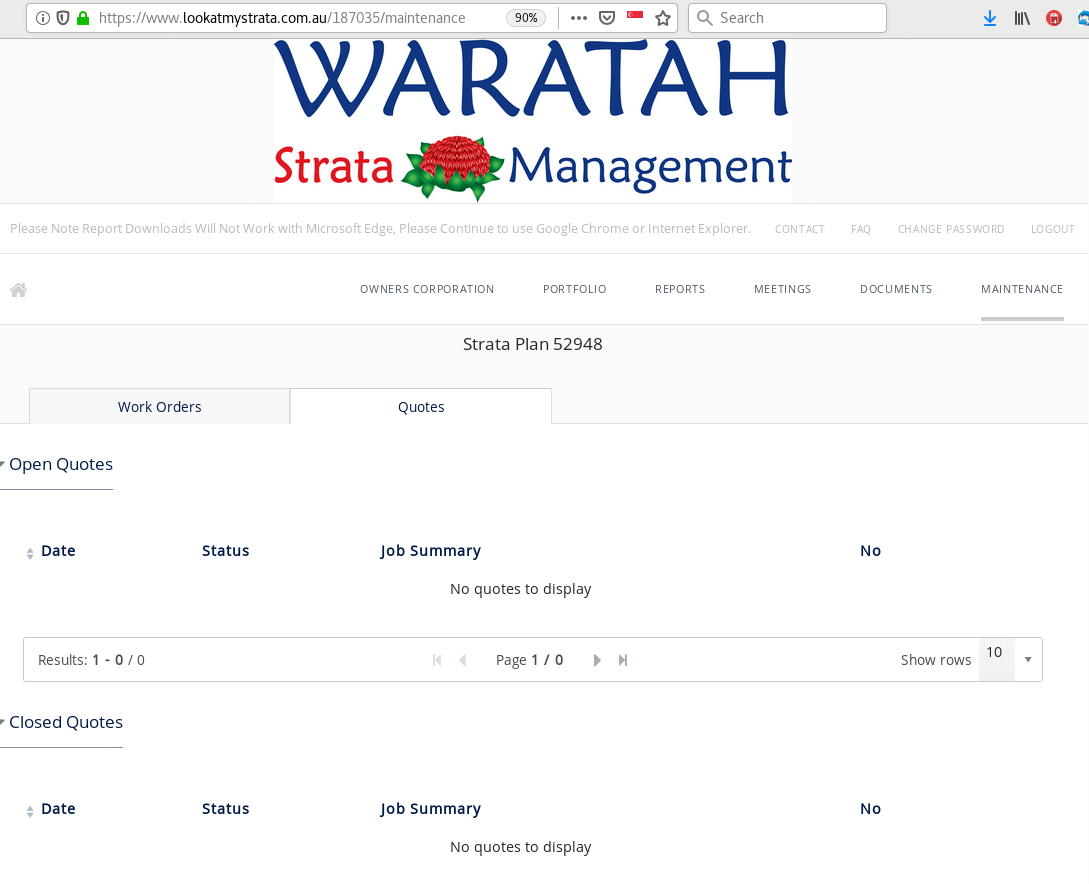
Task: Click the Change Password link
Action: pyautogui.click(x=951, y=229)
